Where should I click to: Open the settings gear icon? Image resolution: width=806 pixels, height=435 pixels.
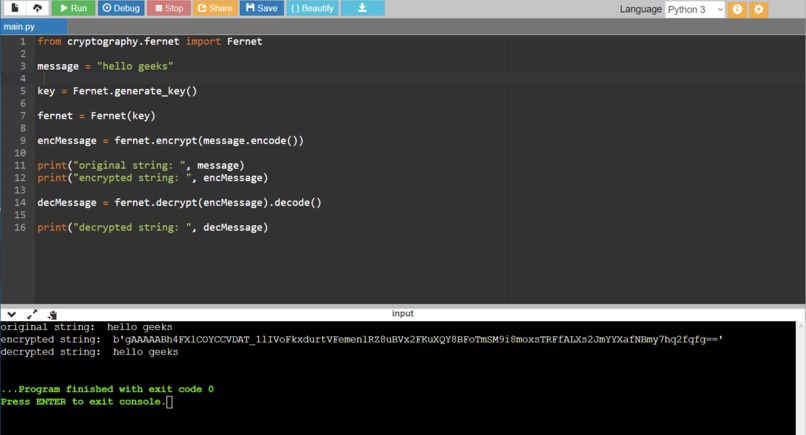point(758,9)
